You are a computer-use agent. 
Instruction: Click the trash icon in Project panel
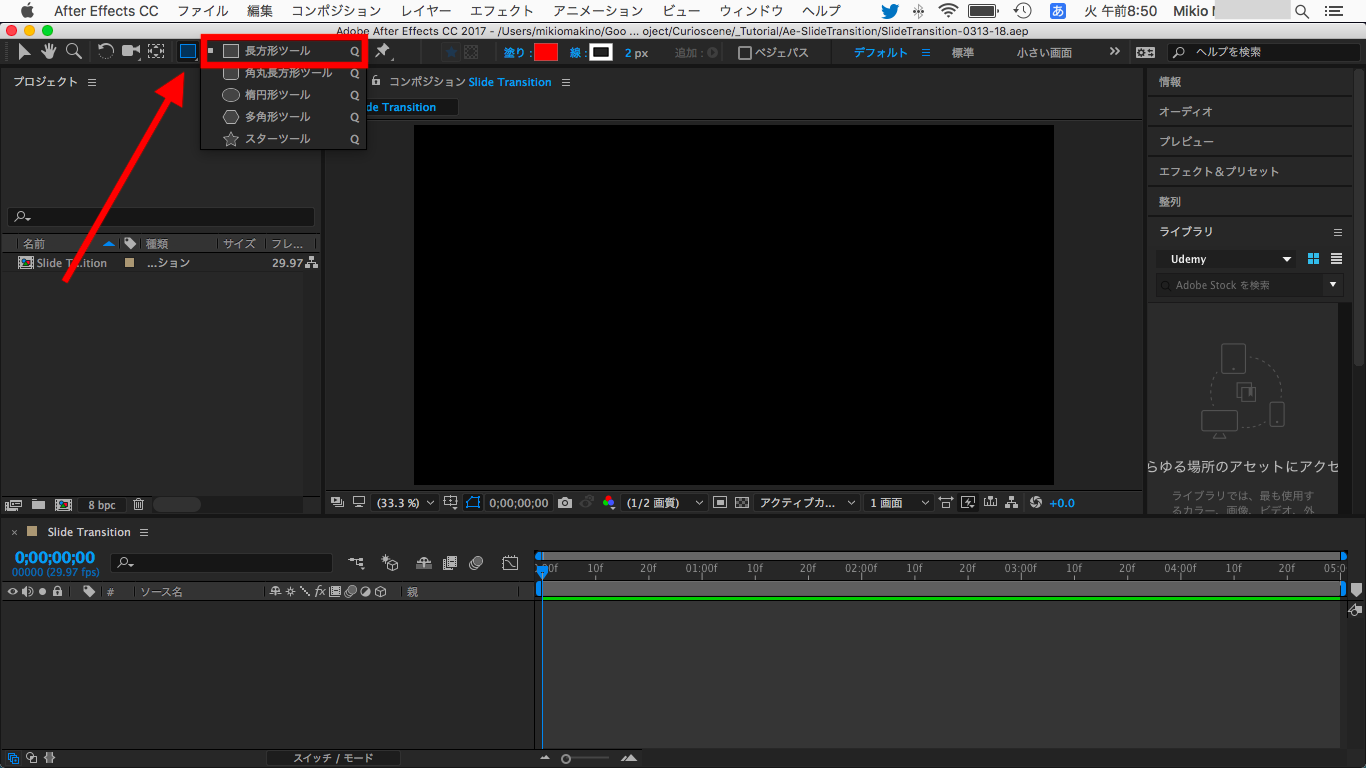(139, 505)
